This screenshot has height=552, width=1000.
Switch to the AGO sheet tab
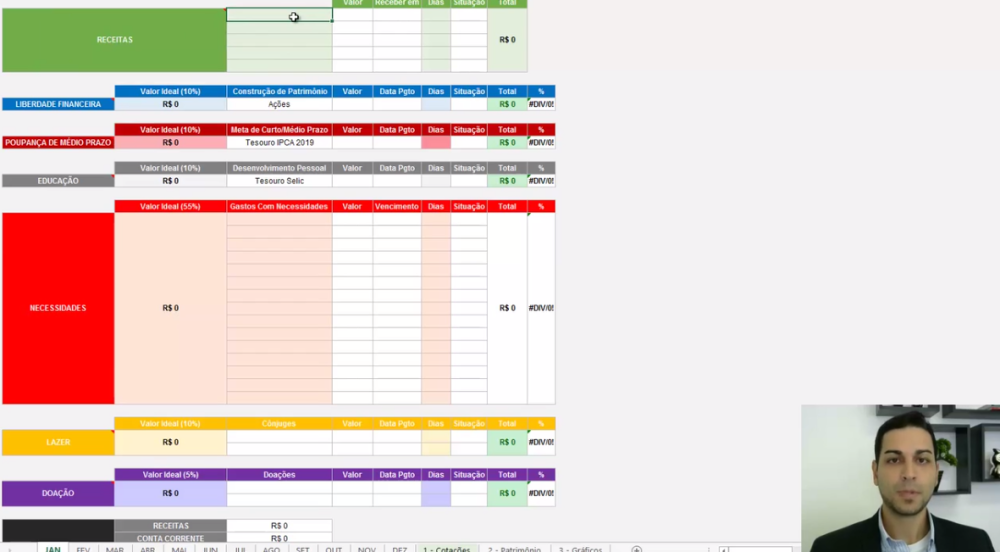(271, 549)
